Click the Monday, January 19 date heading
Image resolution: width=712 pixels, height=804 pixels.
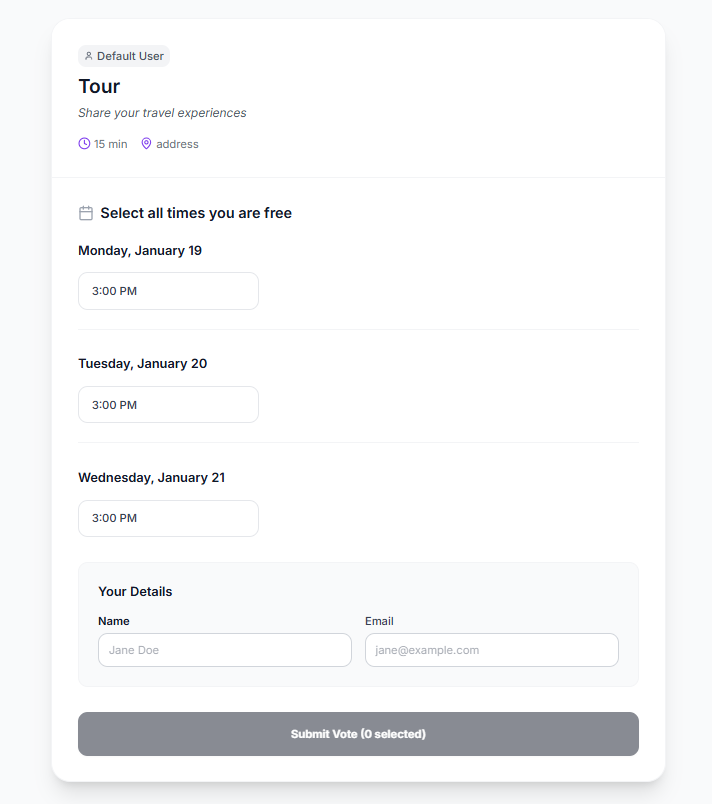[x=140, y=250]
